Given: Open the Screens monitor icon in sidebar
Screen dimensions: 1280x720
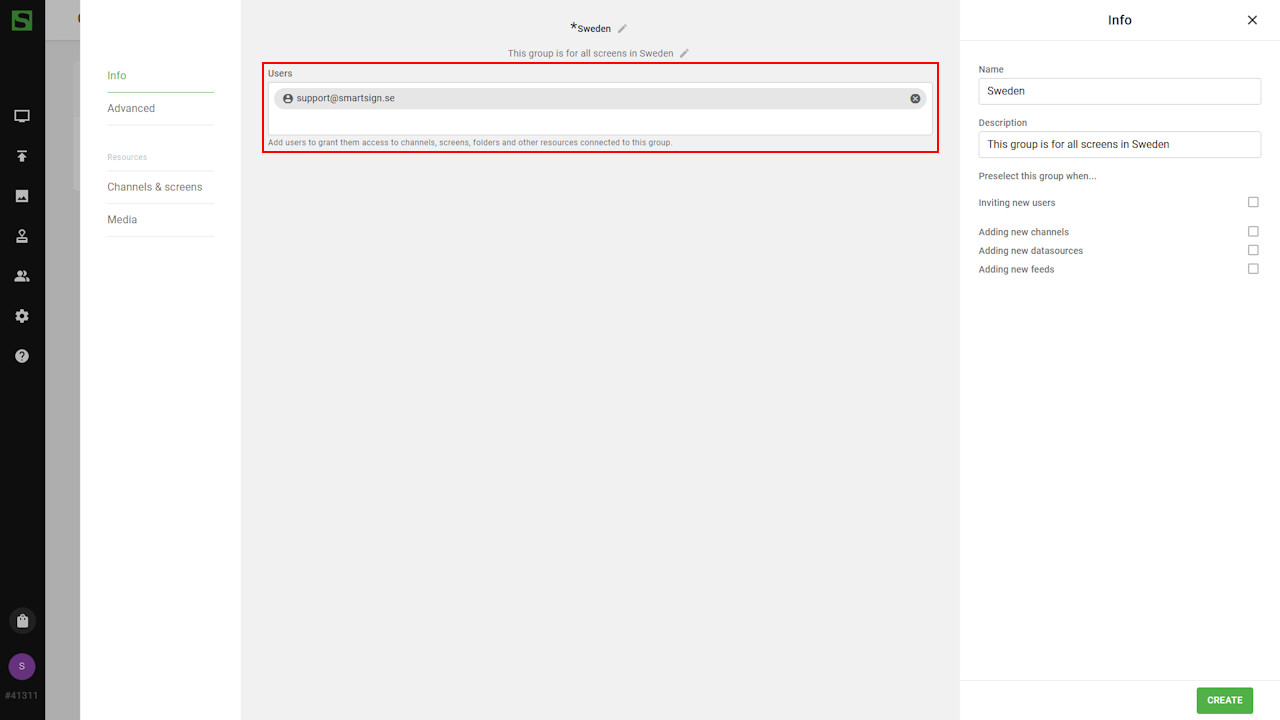Looking at the screenshot, I should click(x=22, y=116).
